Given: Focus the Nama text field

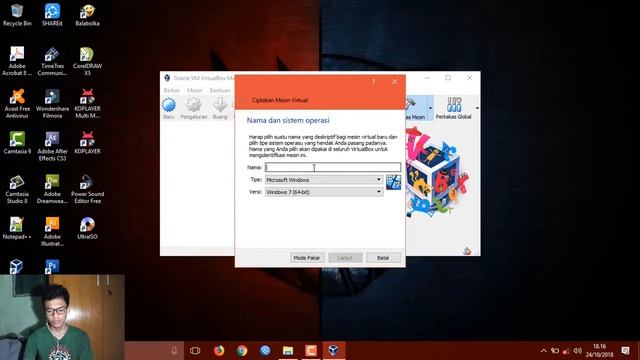Looking at the screenshot, I should (333, 167).
